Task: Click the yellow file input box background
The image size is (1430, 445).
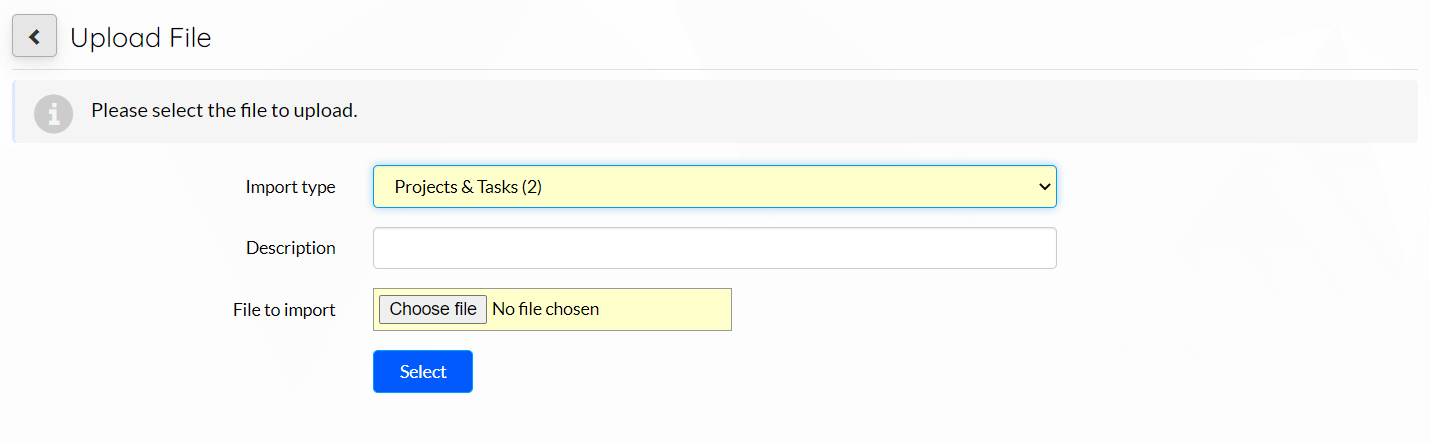Action: [x=665, y=309]
